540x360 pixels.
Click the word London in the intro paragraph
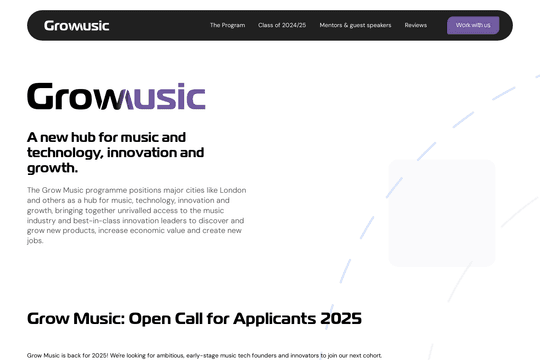click(x=233, y=190)
